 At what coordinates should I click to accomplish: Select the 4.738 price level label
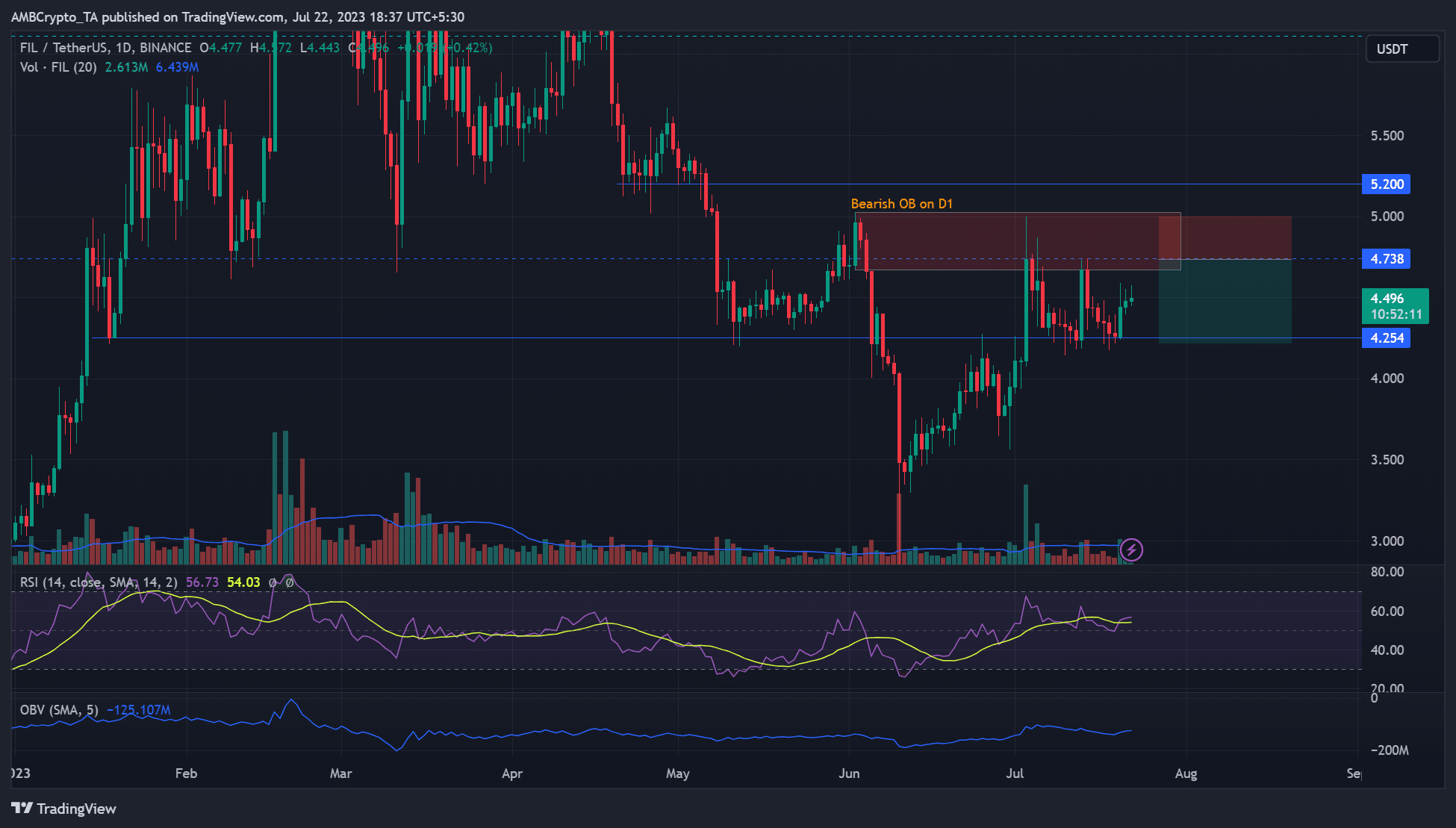1387,259
